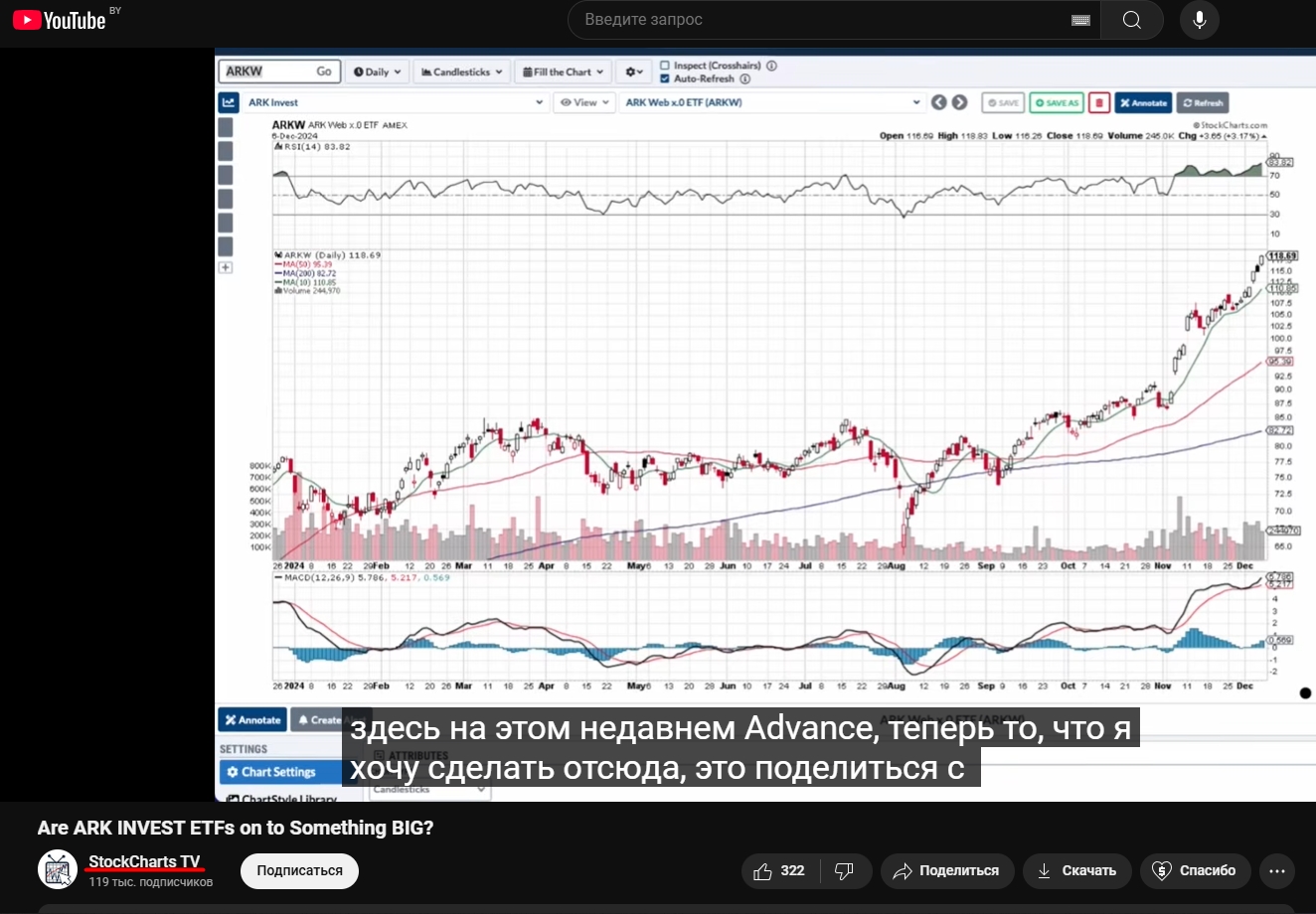Open the partially visible ChartStyle Library item
This screenshot has height=914, width=1316.
(x=281, y=798)
